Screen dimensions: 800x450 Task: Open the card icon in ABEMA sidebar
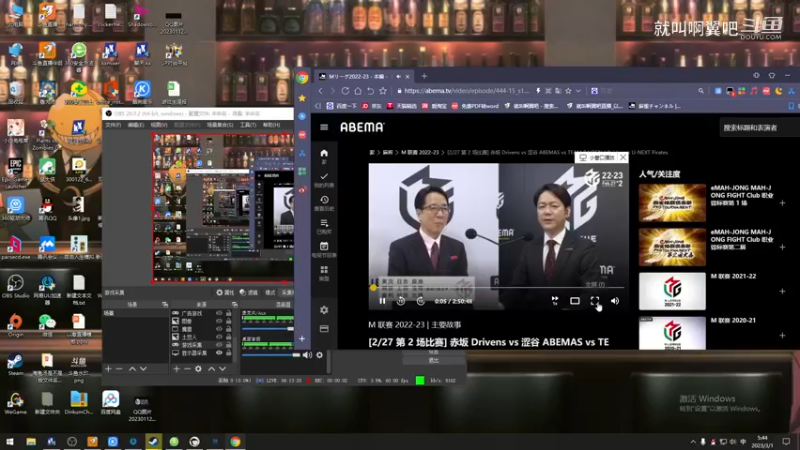[x=324, y=329]
